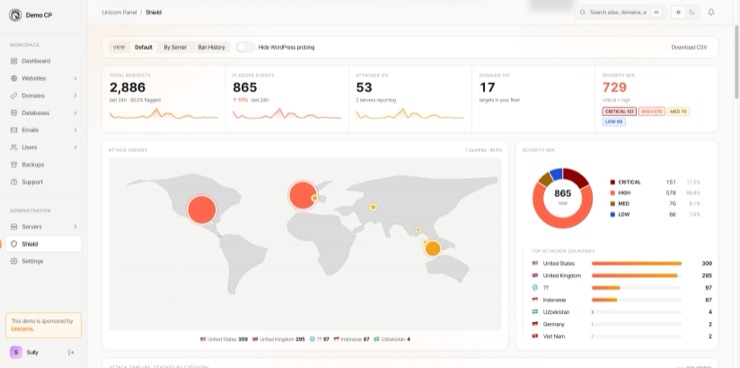Click the blue LOW legend swatch
740x368 pixels.
613,215
